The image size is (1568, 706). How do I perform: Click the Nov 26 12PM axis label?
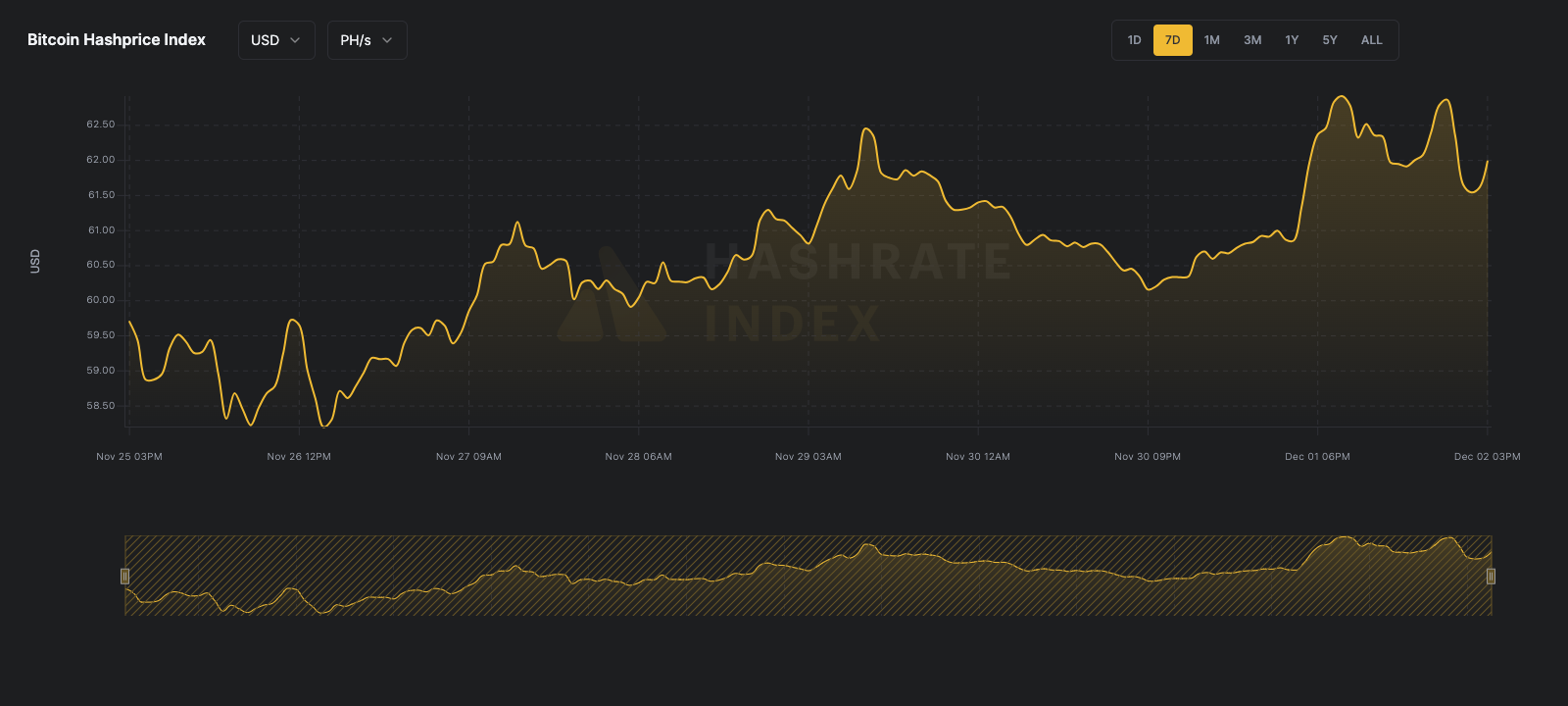point(299,457)
